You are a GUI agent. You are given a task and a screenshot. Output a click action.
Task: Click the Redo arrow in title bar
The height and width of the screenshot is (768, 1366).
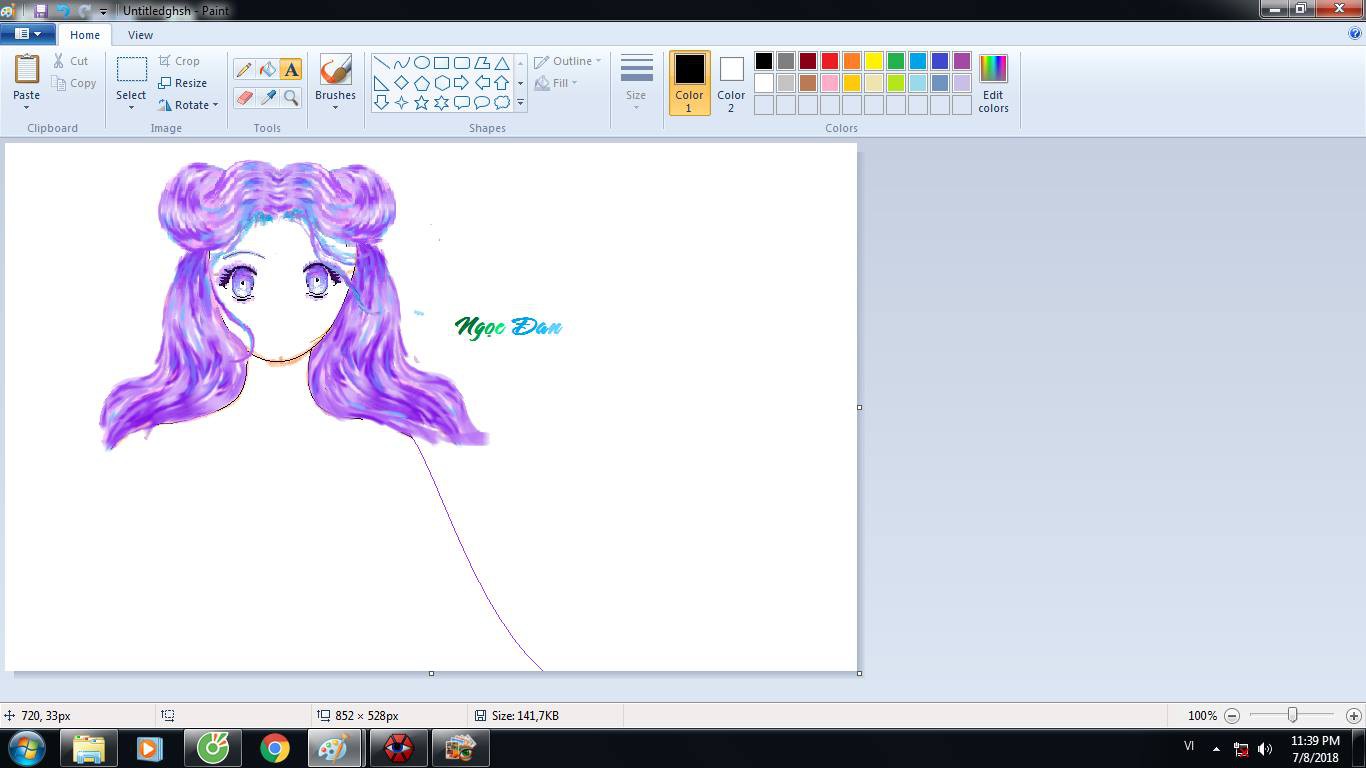(84, 11)
